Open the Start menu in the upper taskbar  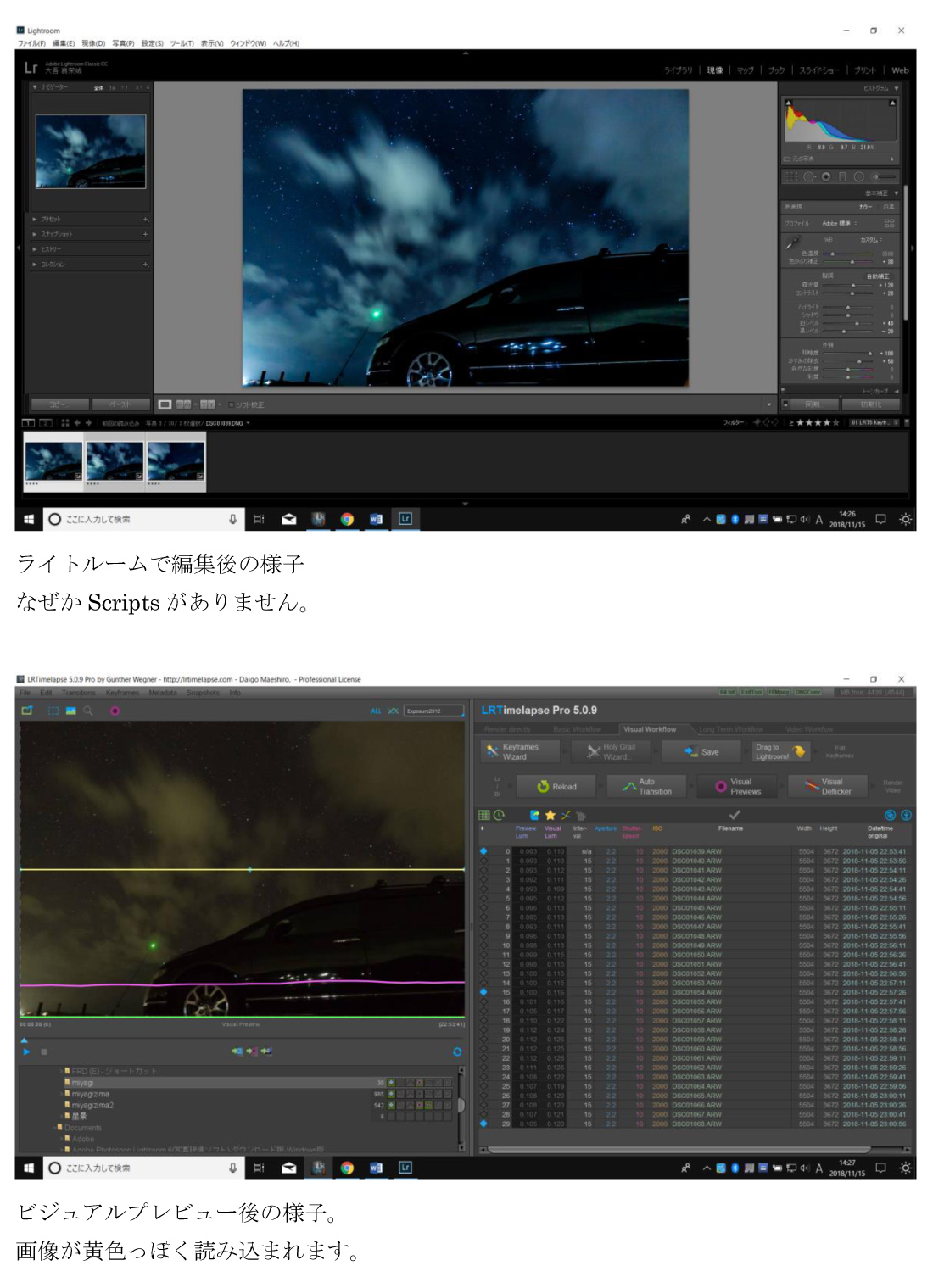tap(29, 519)
